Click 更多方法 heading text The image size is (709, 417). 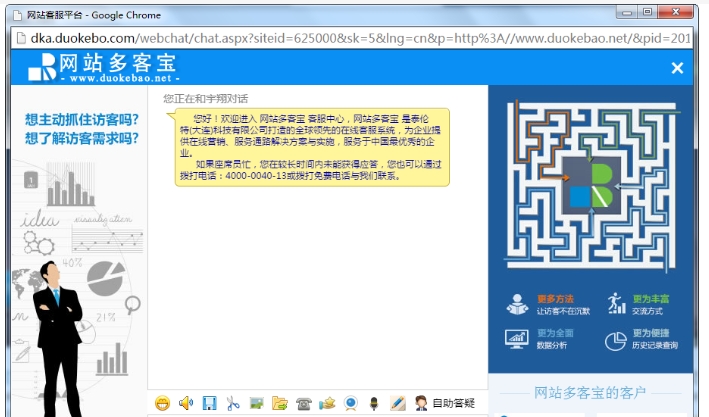tap(555, 299)
